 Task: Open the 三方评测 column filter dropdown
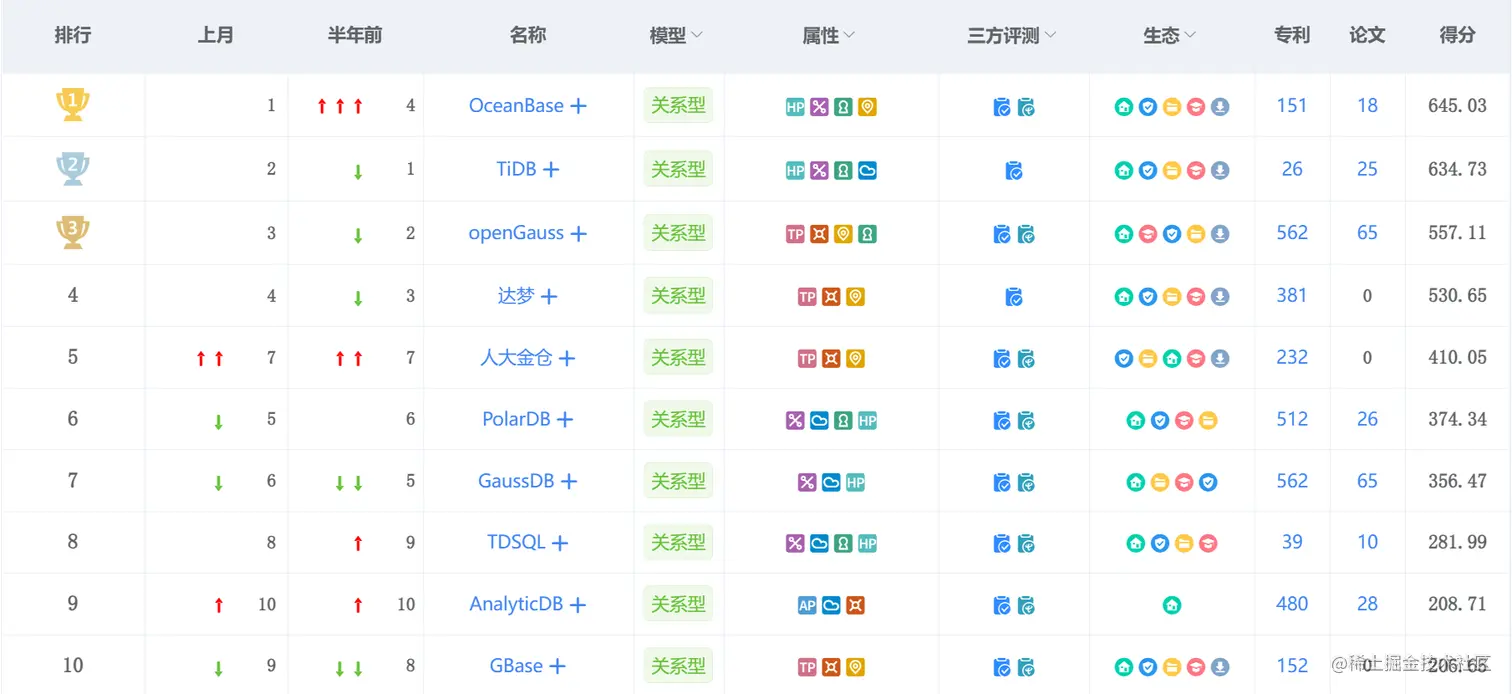[x=1050, y=36]
